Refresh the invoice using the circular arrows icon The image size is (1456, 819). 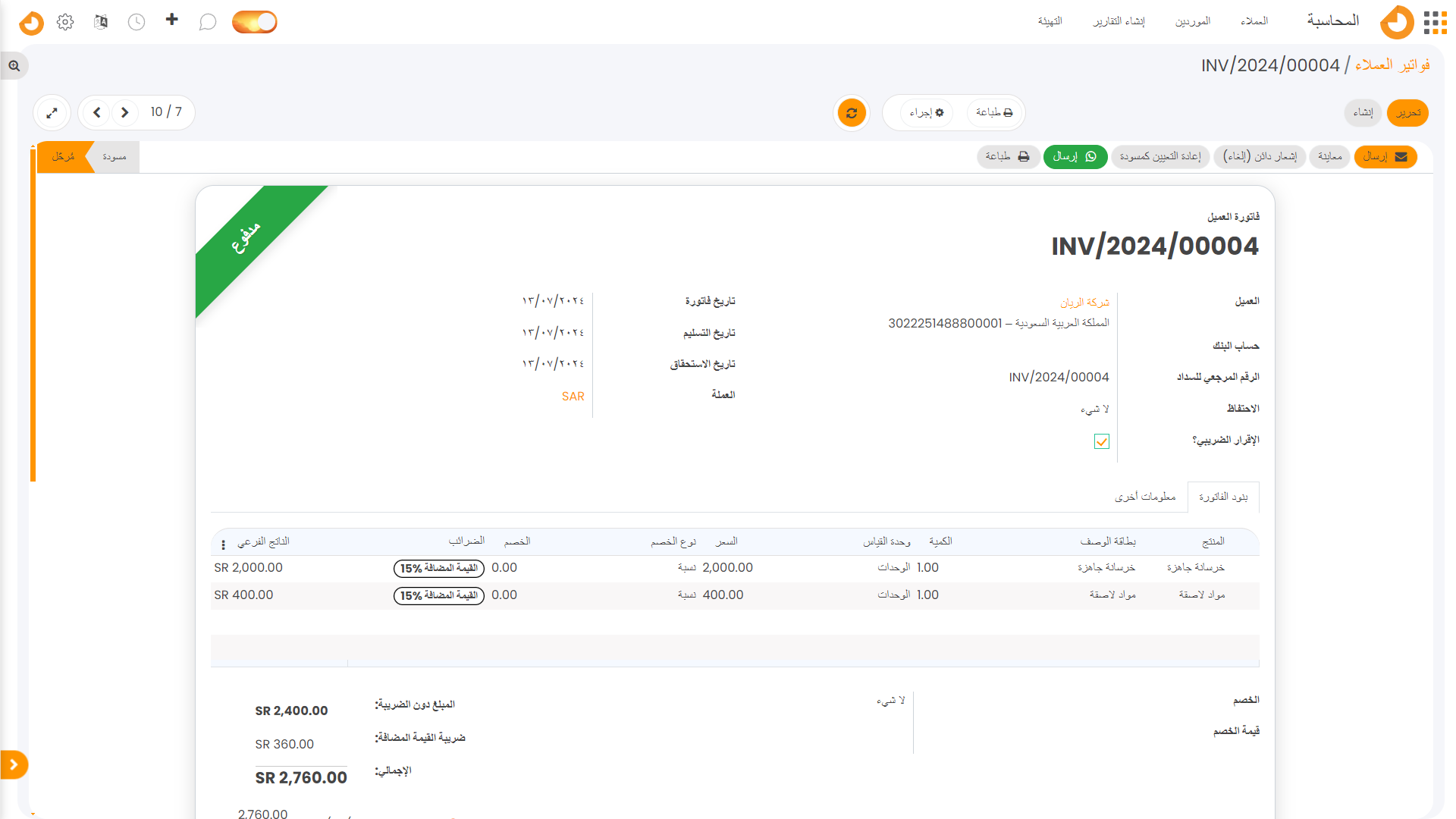tap(852, 112)
